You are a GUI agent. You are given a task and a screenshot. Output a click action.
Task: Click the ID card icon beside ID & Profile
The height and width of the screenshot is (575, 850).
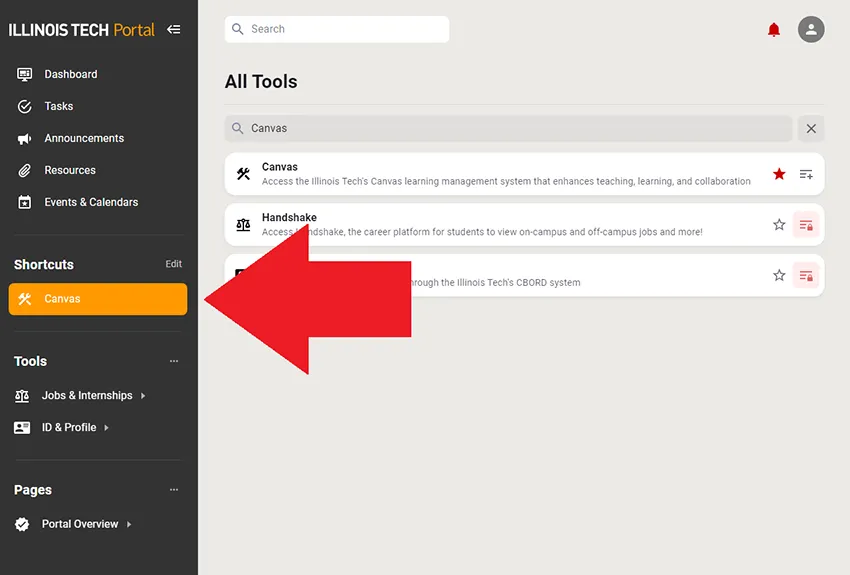22,428
